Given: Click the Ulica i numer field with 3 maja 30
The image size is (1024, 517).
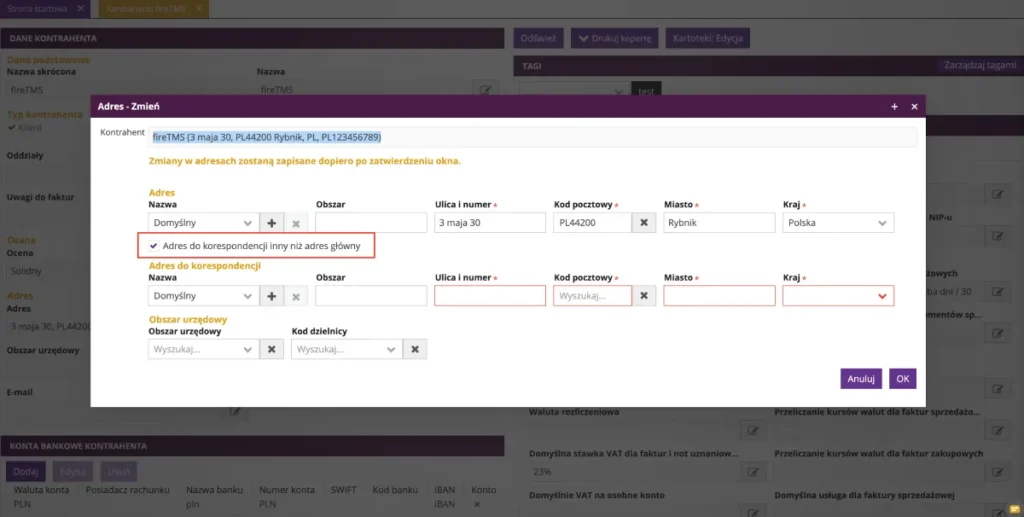Looking at the screenshot, I should [490, 223].
